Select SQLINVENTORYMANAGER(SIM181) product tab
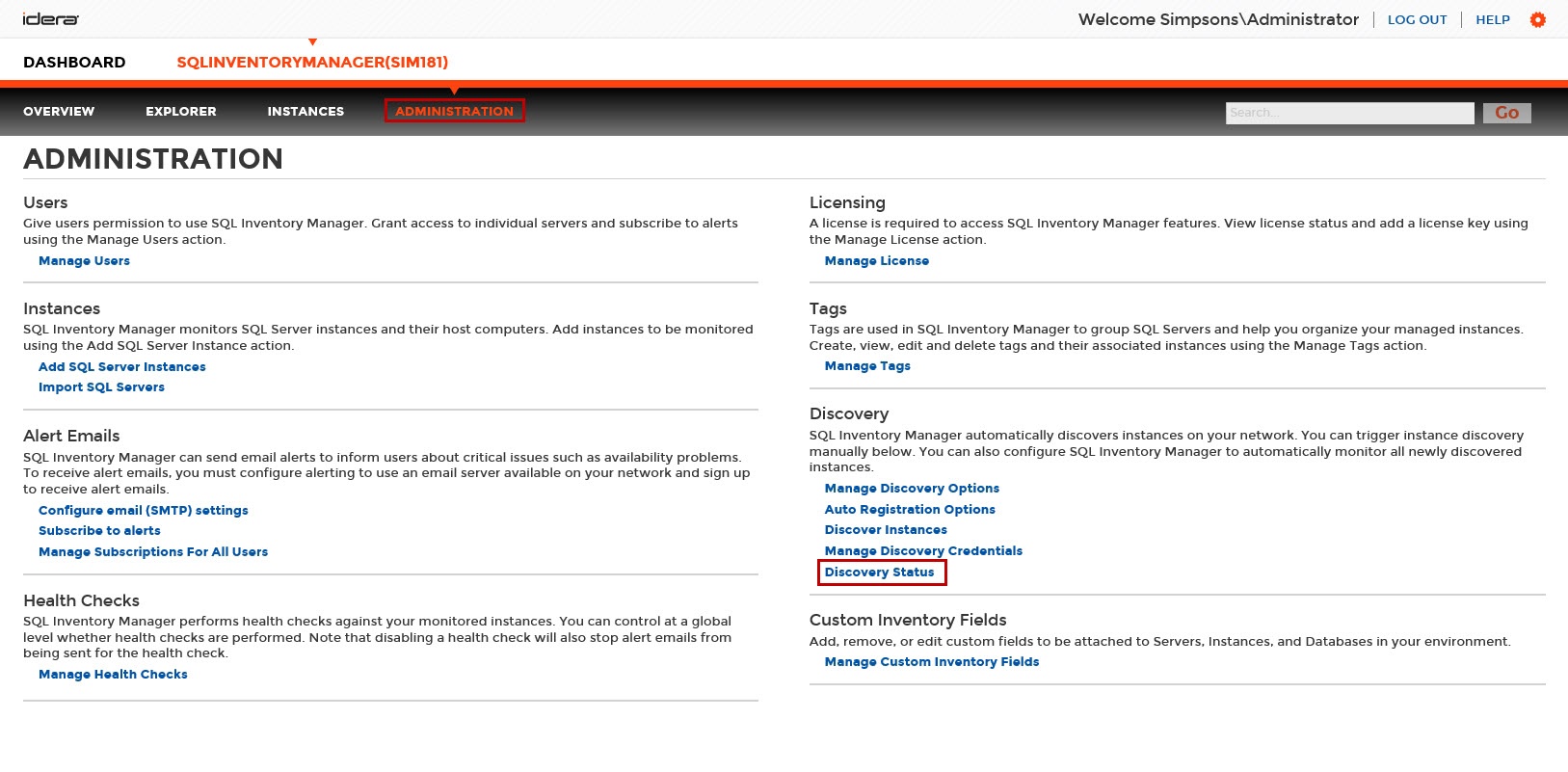The width and height of the screenshot is (1568, 772). 312,62
